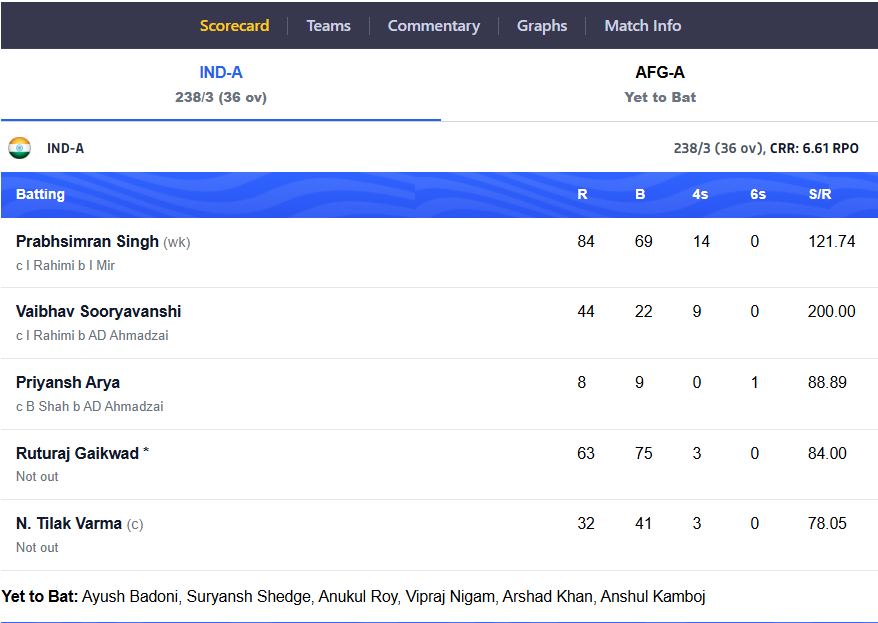Click the 6s column header
The height and width of the screenshot is (623, 878).
coord(758,194)
